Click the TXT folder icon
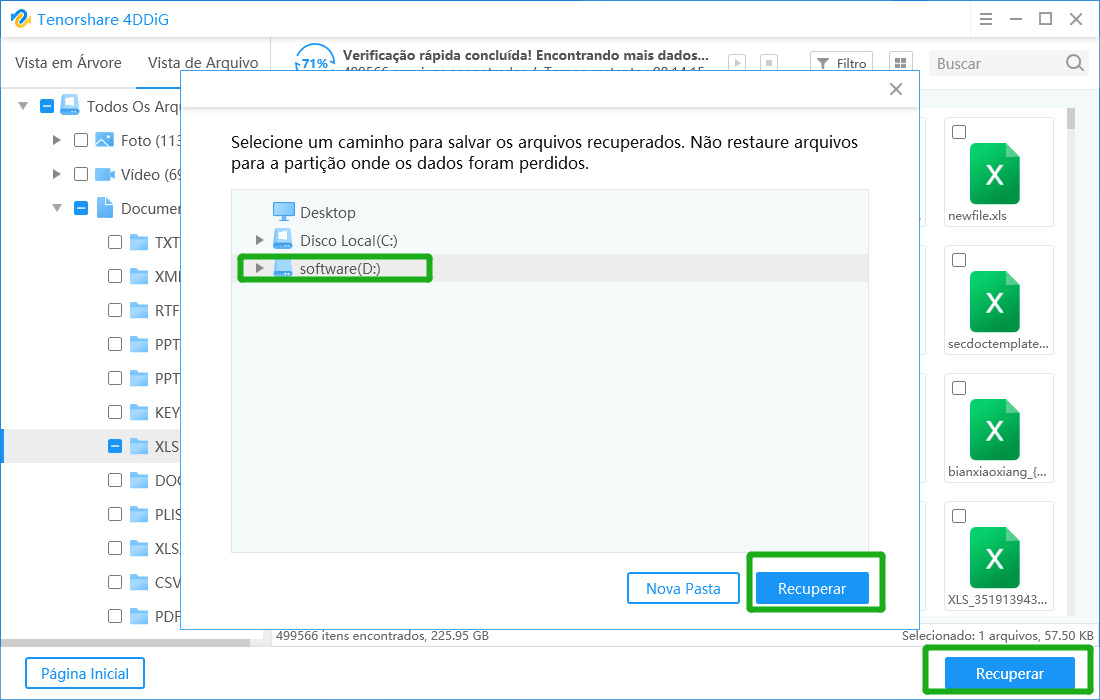This screenshot has width=1100, height=700. pyautogui.click(x=139, y=242)
